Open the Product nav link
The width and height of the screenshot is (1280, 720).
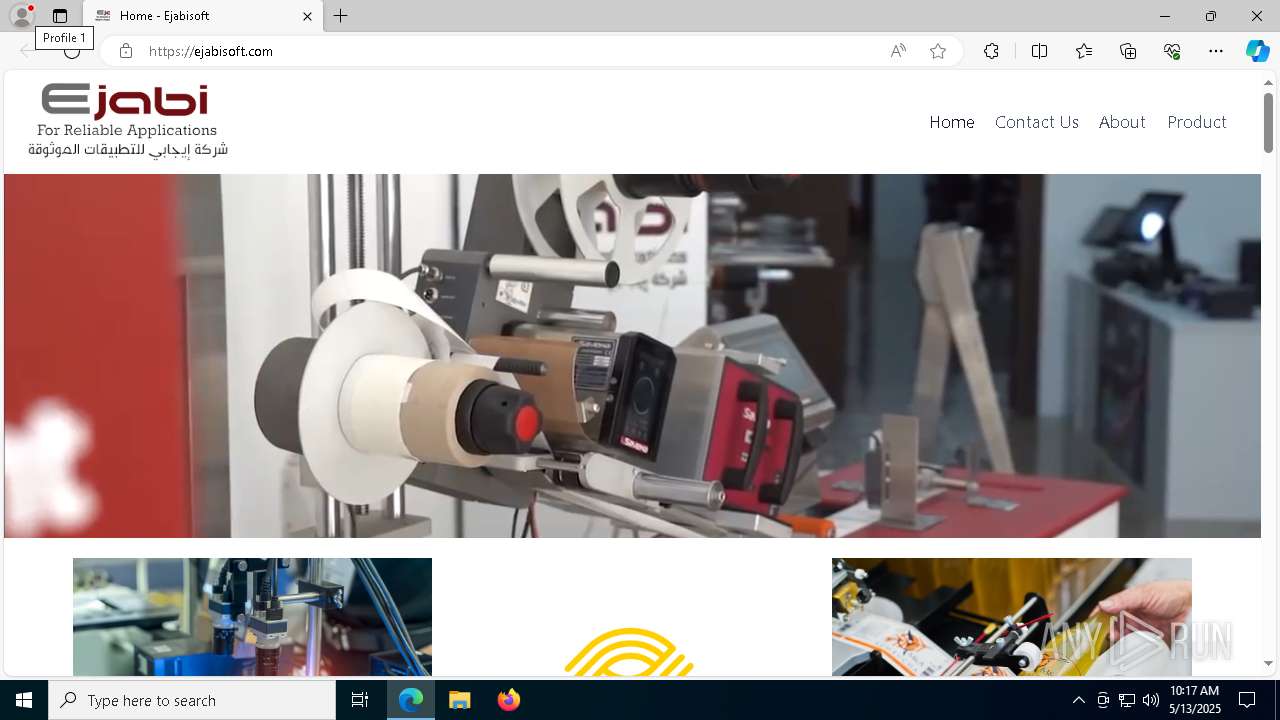(1197, 122)
